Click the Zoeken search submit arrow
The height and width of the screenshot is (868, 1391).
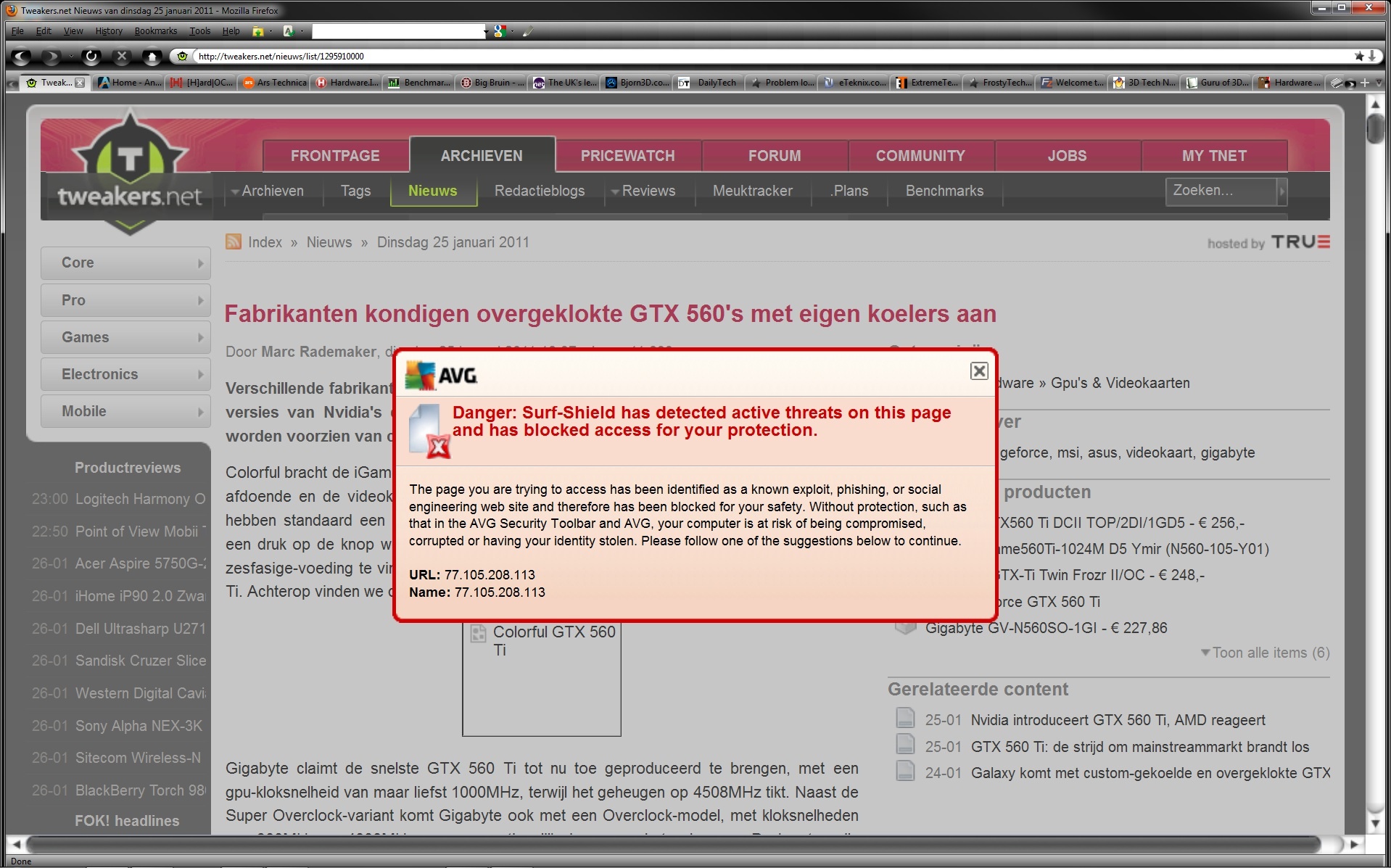pyautogui.click(x=1282, y=191)
